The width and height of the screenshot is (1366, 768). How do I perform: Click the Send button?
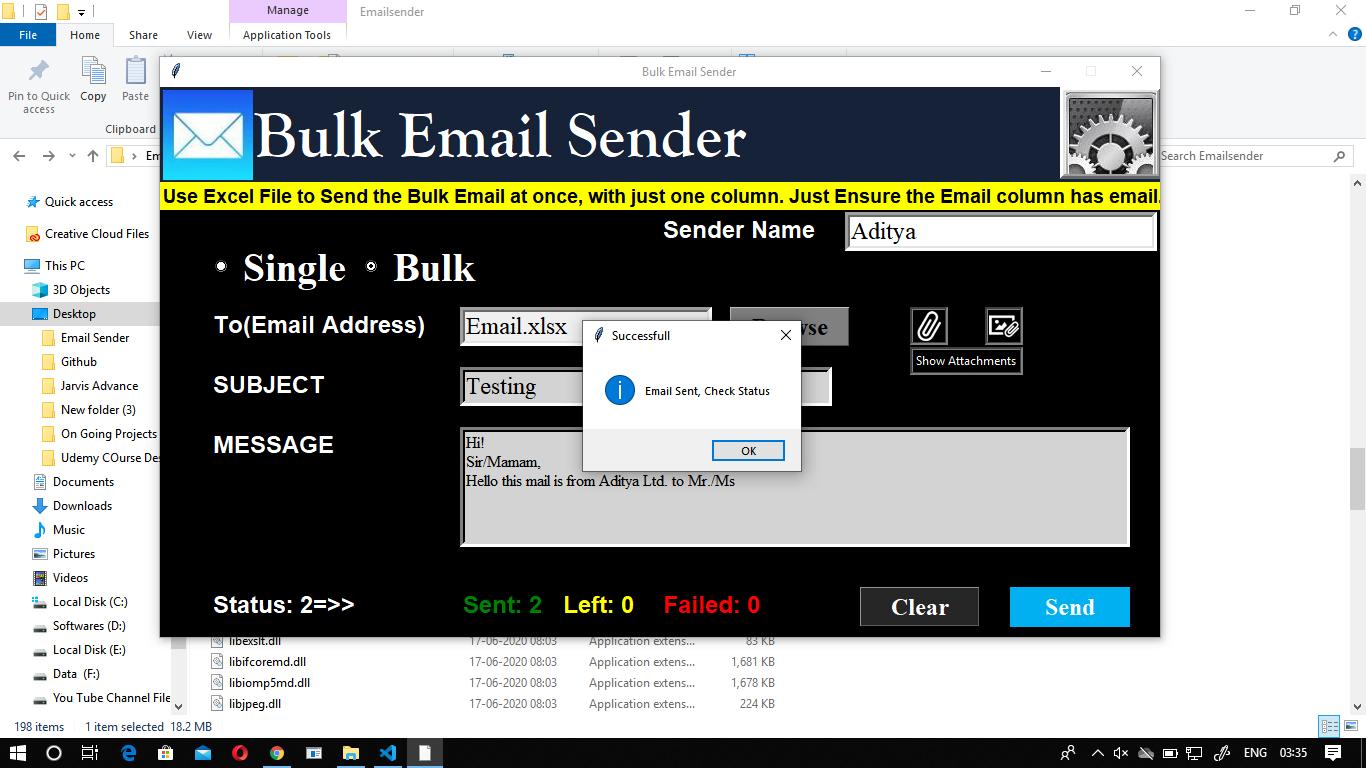[1069, 607]
